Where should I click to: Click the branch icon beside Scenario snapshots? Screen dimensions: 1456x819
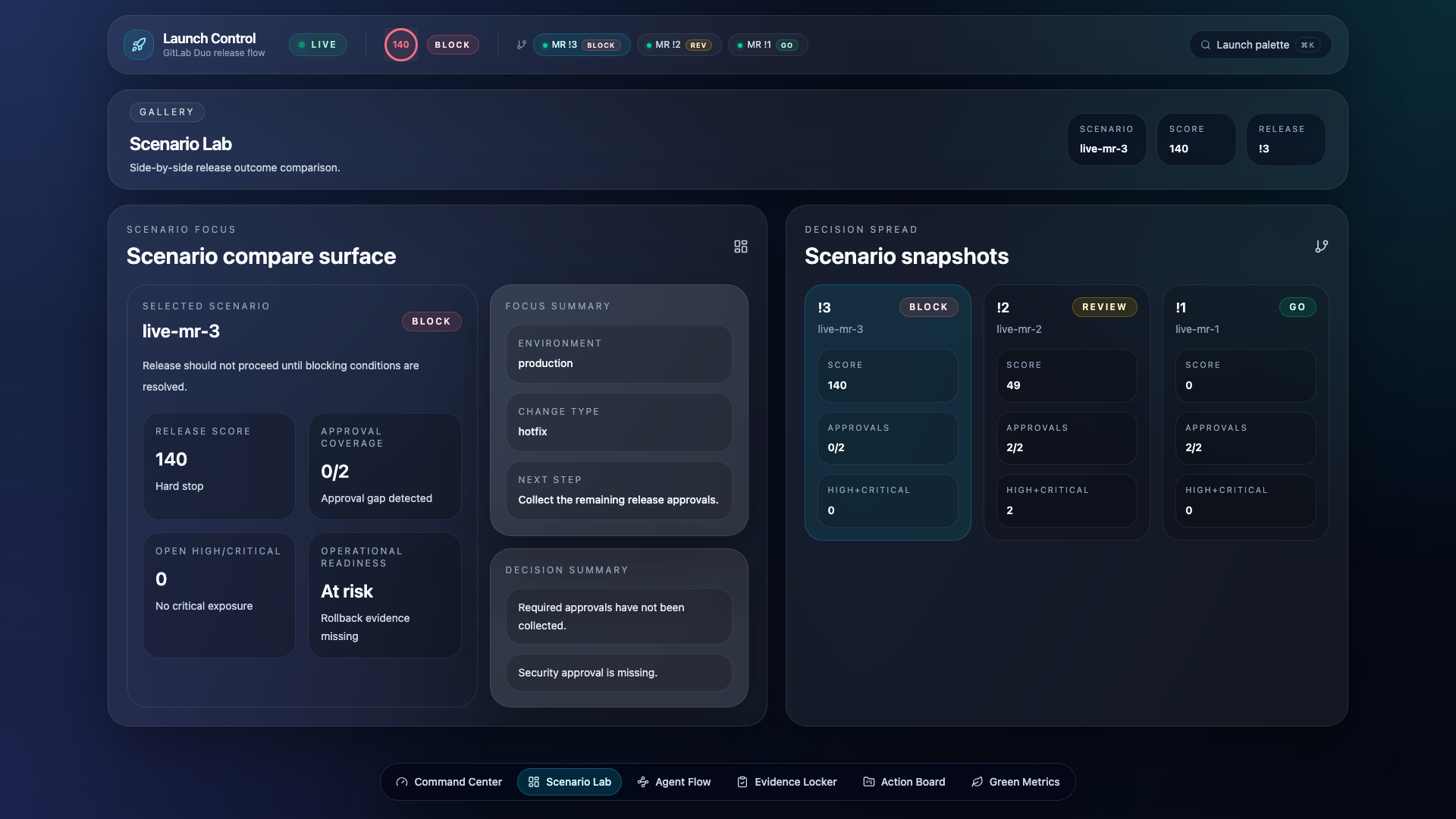coord(1321,246)
